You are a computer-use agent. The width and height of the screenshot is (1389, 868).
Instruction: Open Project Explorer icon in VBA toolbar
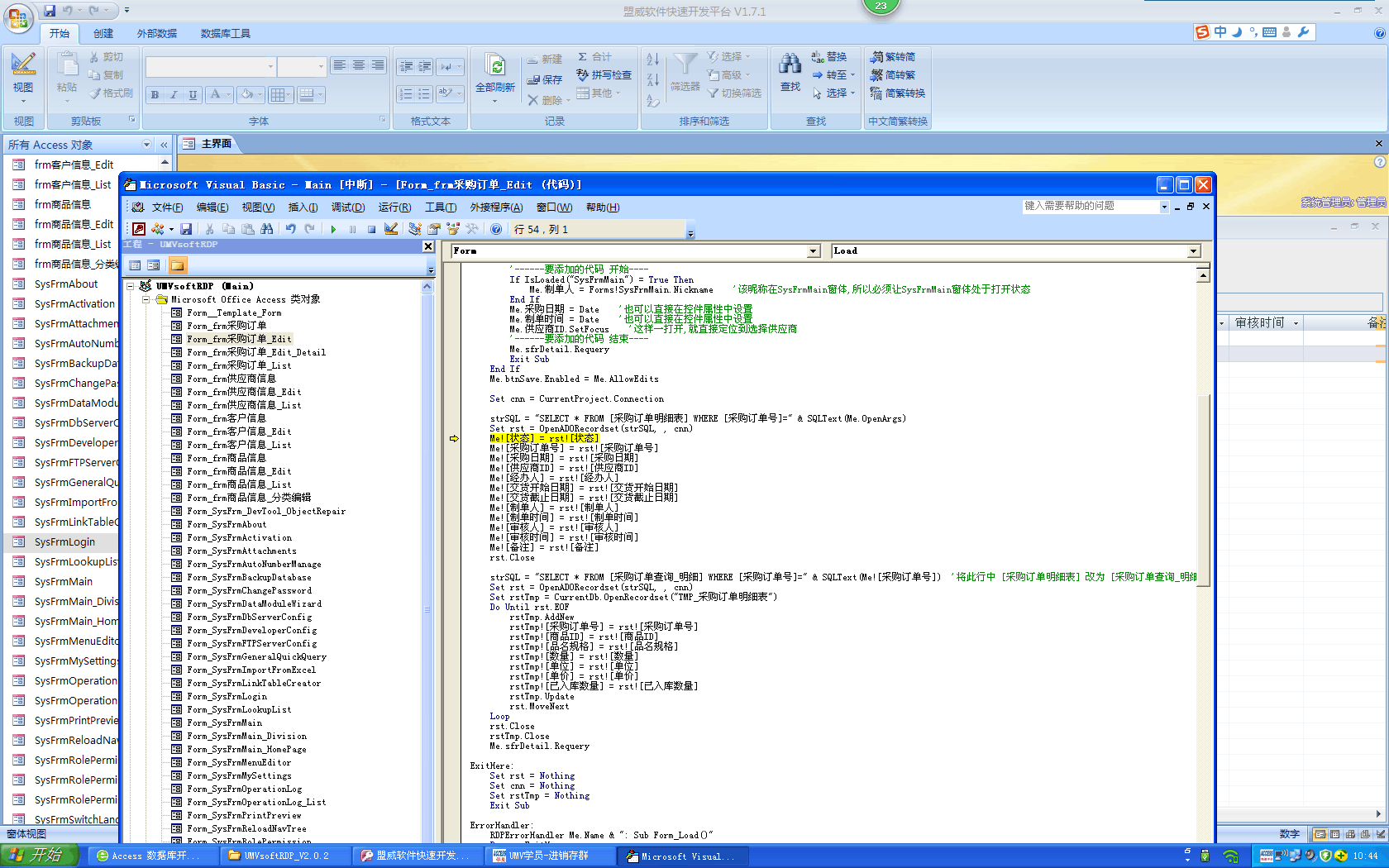(415, 229)
